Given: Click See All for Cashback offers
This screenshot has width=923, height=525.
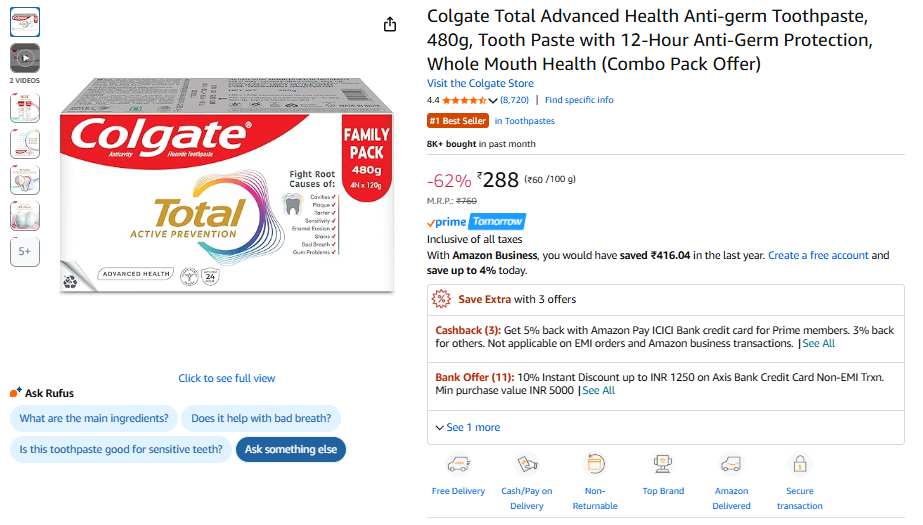Looking at the screenshot, I should [x=818, y=343].
